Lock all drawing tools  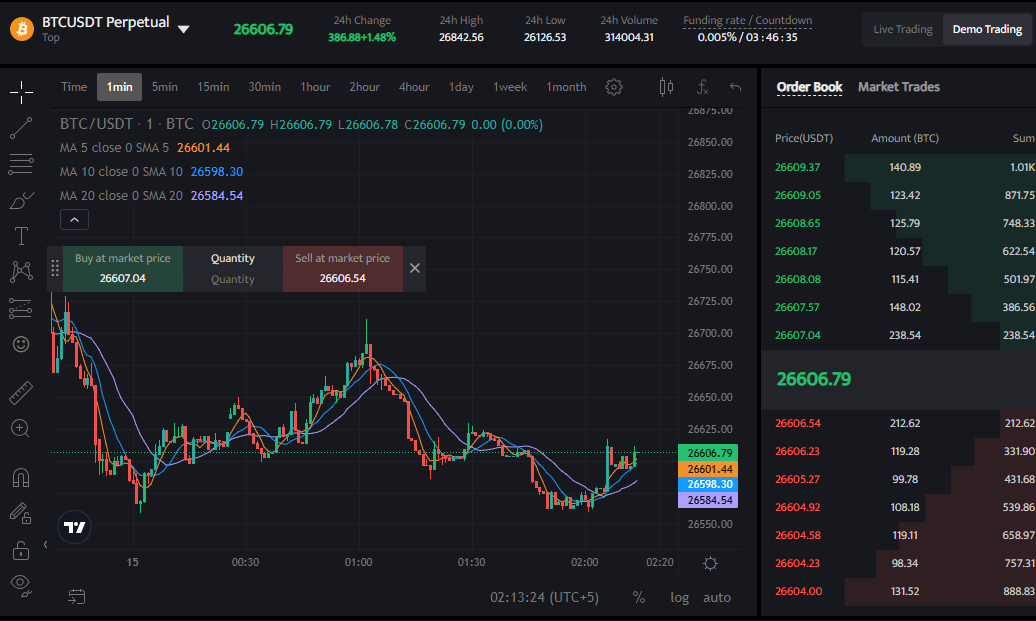[x=20, y=550]
